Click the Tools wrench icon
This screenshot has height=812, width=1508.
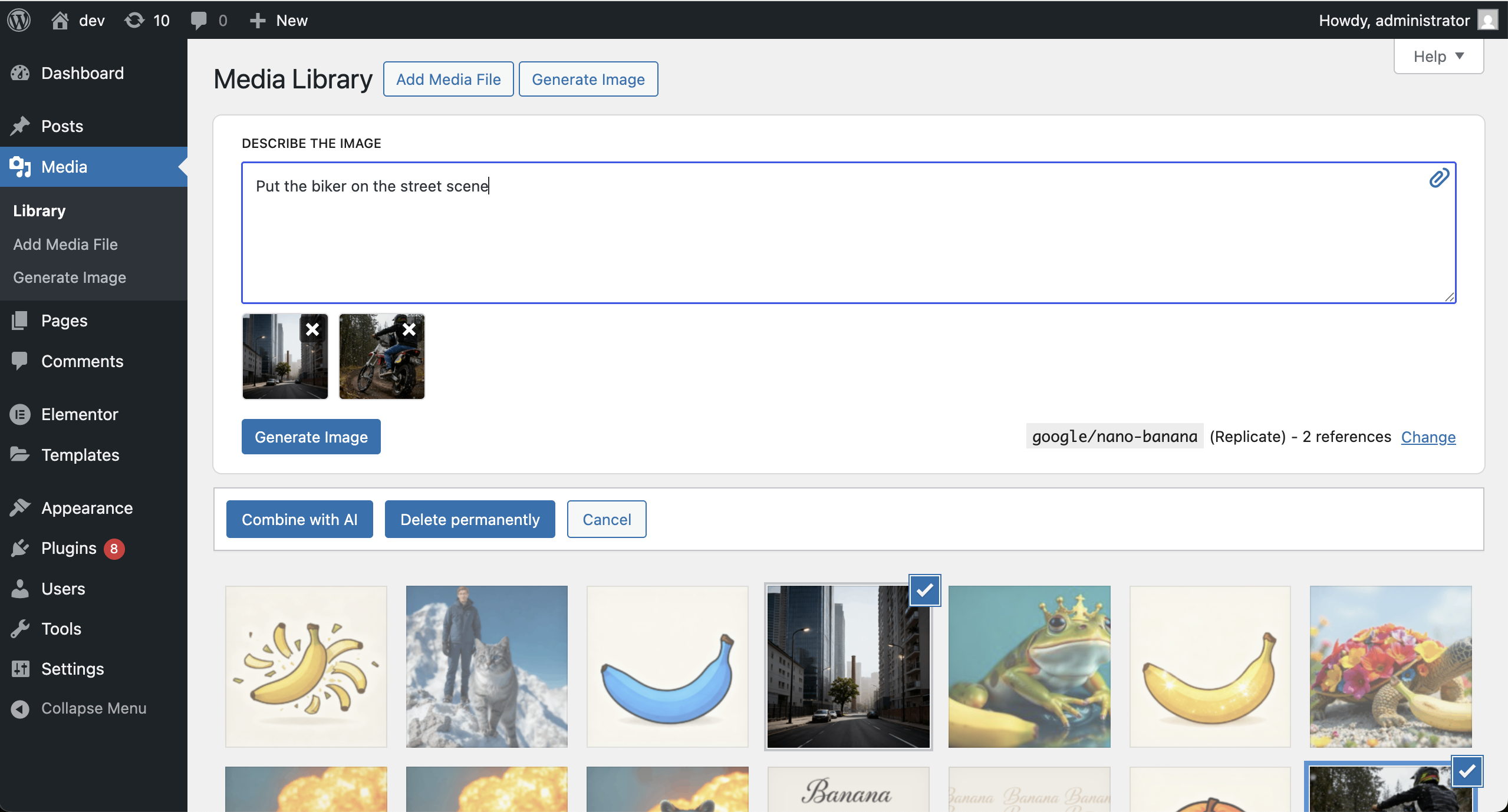[20, 629]
